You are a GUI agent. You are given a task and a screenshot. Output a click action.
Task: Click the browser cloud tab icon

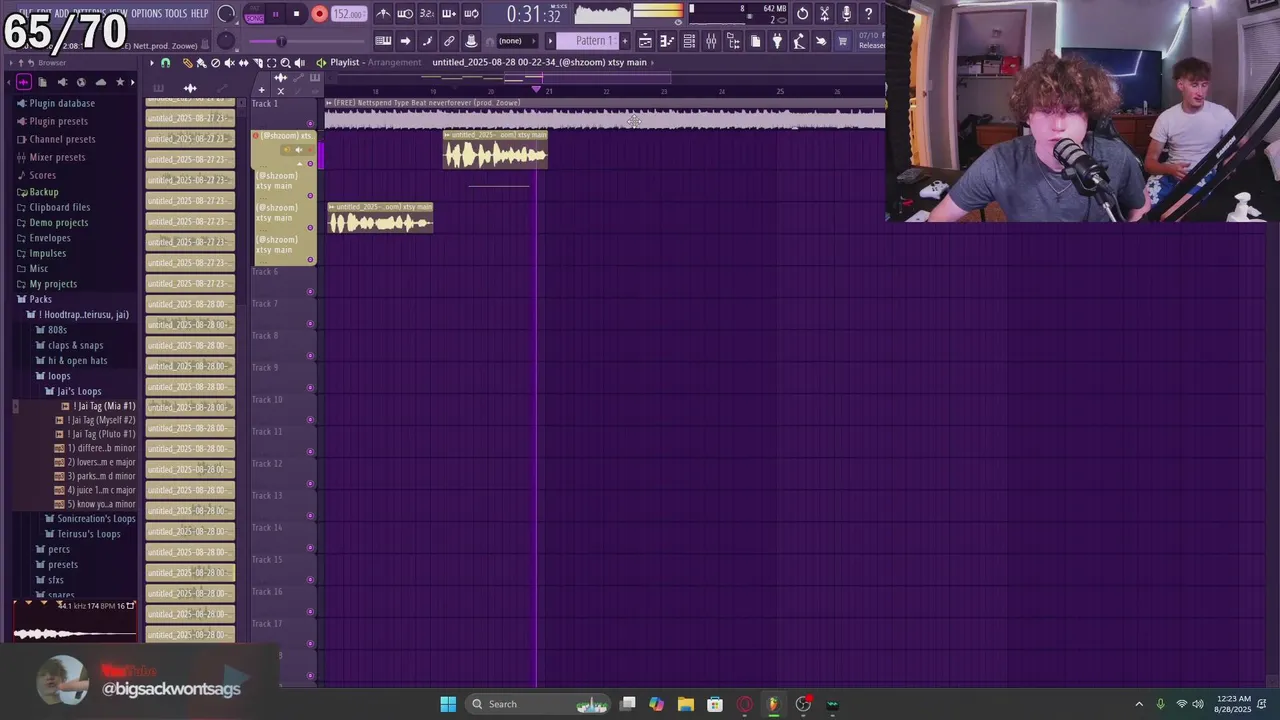click(100, 82)
